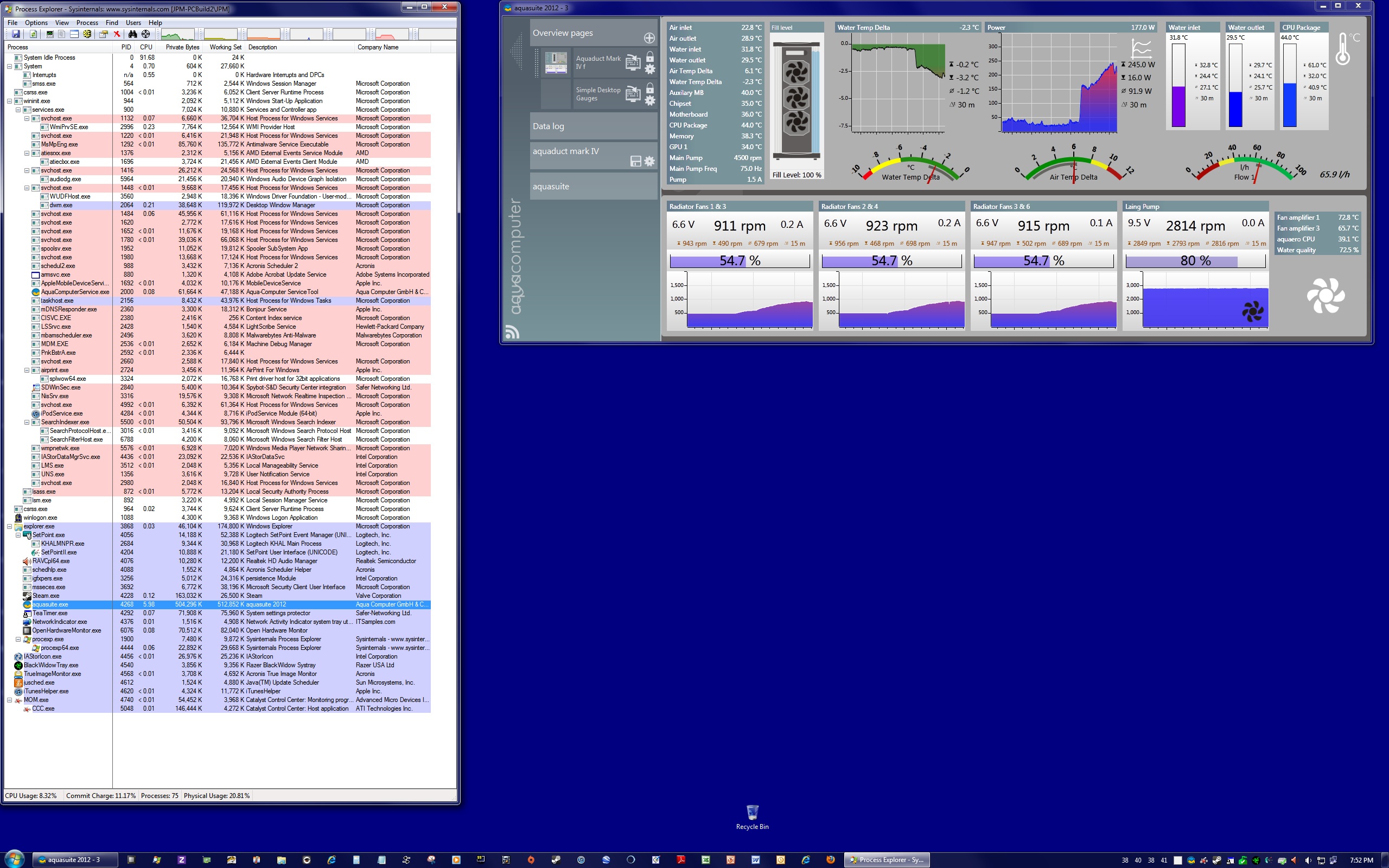Collapse the SearchIndexer.exe tree node

(27, 423)
